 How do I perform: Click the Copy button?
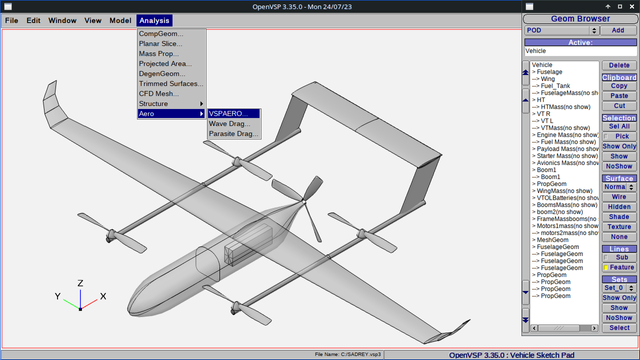(619, 86)
